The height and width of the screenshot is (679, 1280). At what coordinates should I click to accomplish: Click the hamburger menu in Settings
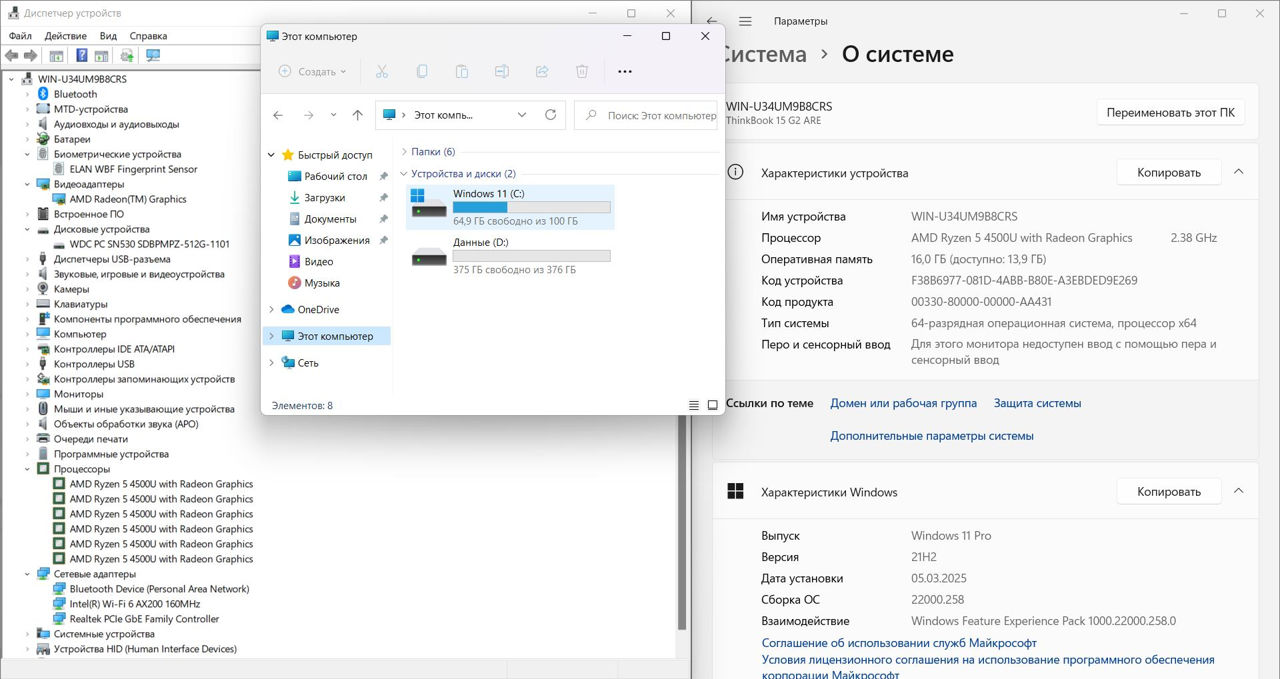tap(745, 21)
